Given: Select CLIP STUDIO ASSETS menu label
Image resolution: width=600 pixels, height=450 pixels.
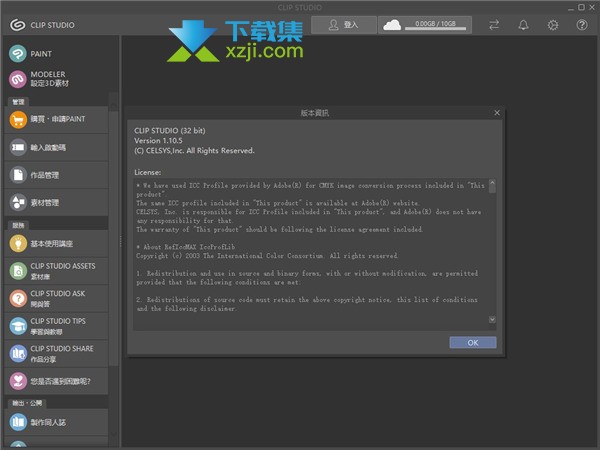Looking at the screenshot, I should point(63,266).
